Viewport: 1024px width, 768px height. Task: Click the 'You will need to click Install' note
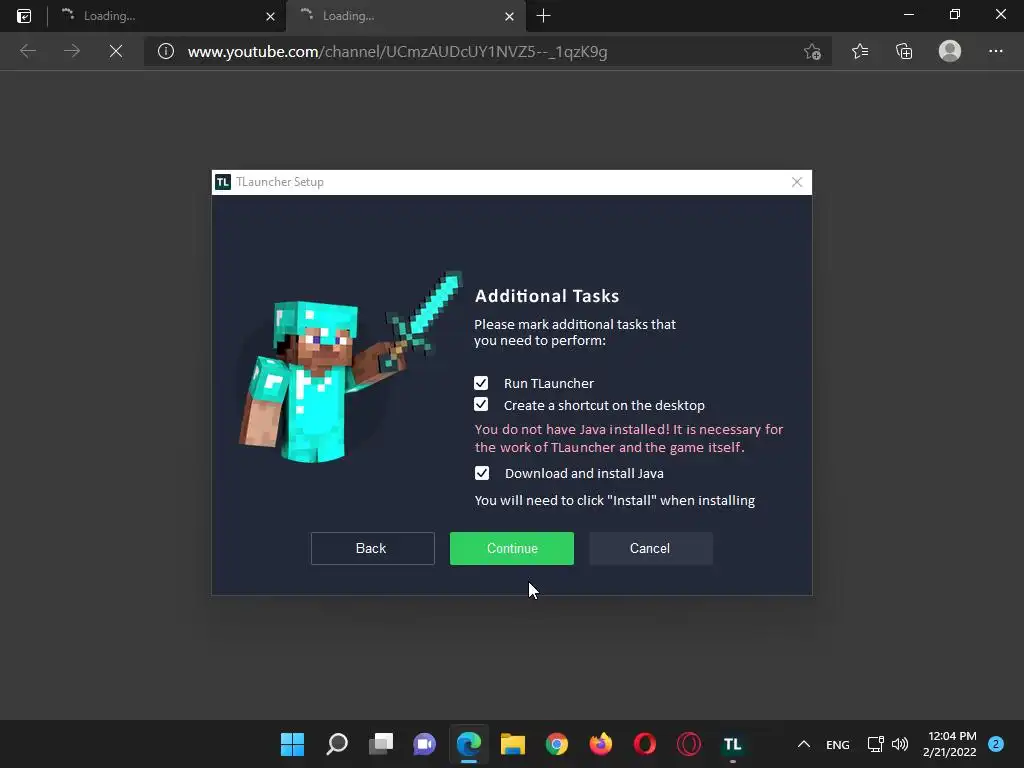(615, 500)
